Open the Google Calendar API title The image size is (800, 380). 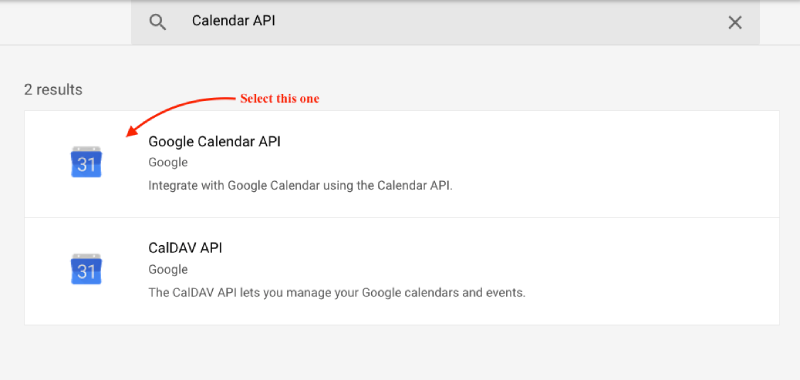point(214,141)
